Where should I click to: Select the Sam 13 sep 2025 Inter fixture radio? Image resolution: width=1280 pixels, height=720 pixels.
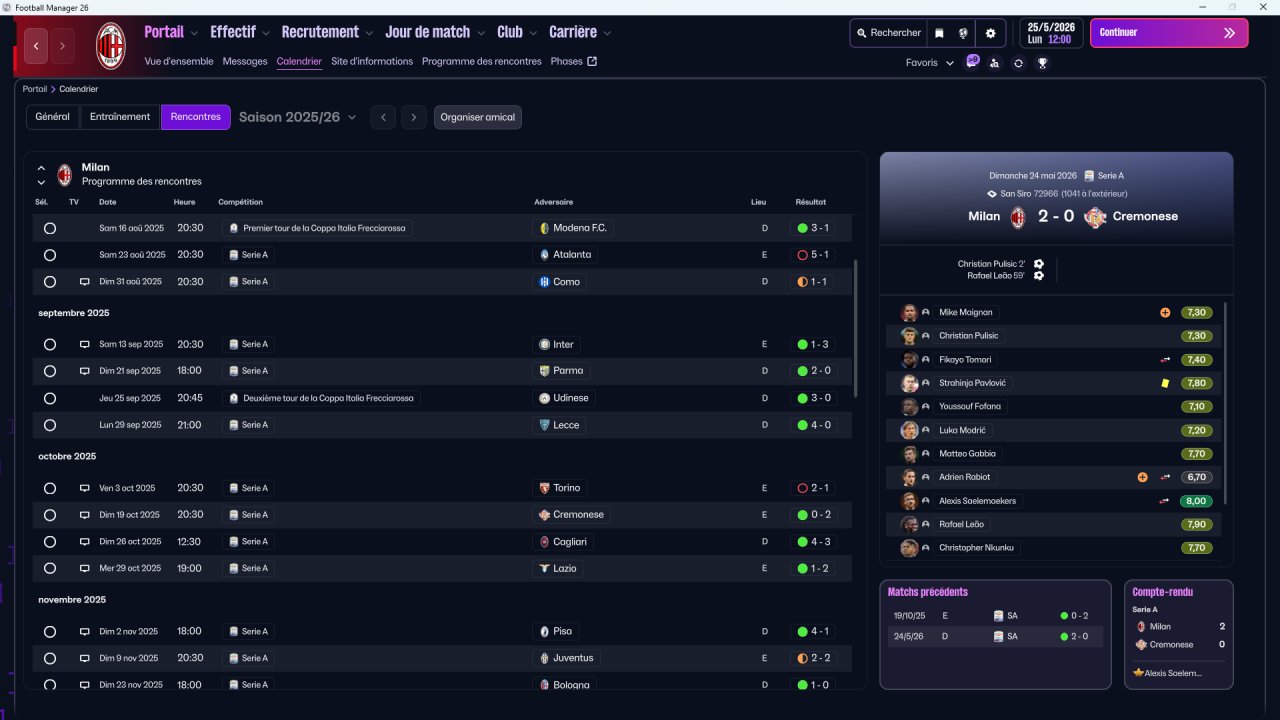click(x=50, y=345)
